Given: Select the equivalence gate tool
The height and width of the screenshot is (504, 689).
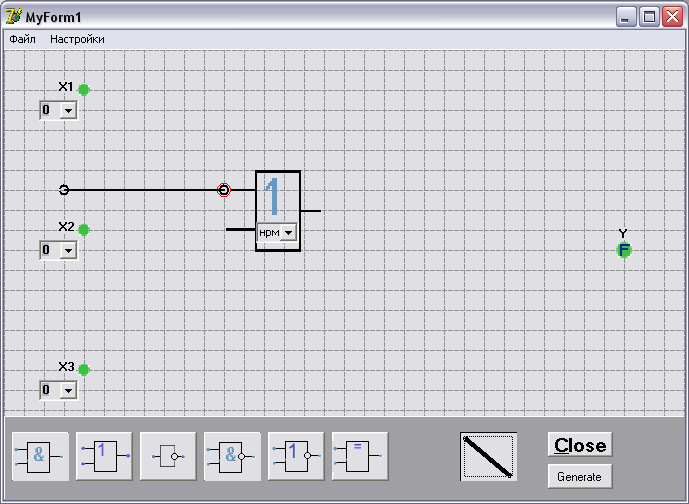Looking at the screenshot, I should pos(360,456).
